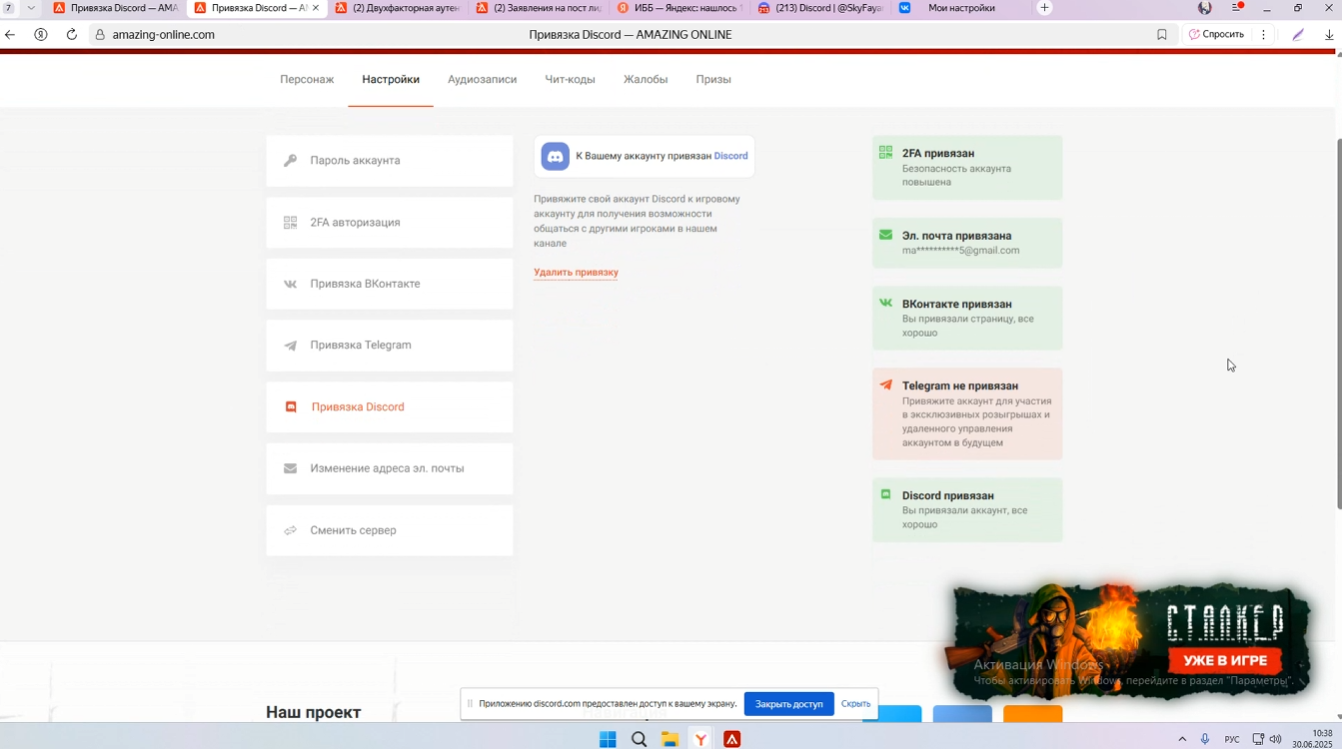
Task: Click the Discord привязан status card
Action: pyautogui.click(x=967, y=510)
